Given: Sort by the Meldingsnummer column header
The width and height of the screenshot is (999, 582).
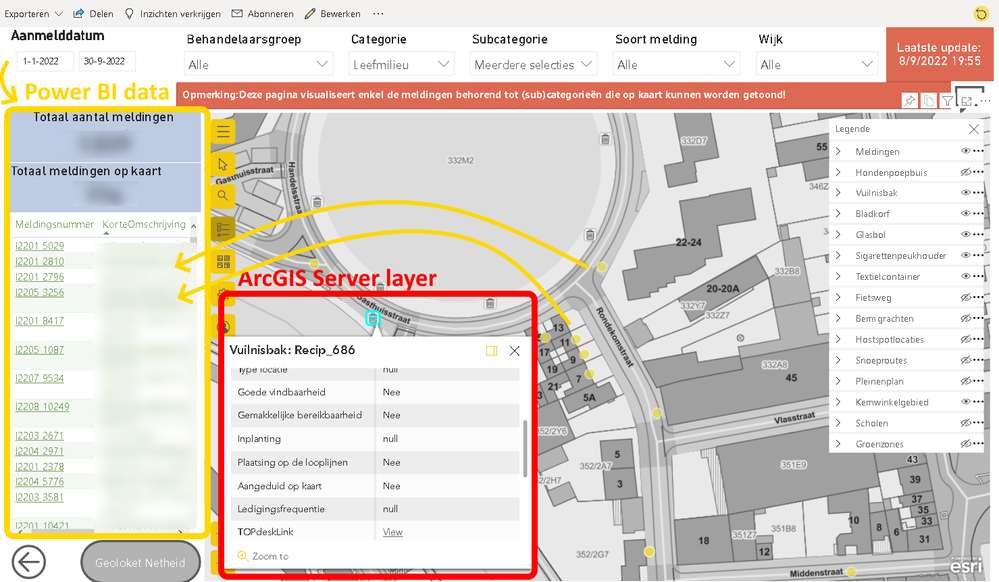Looking at the screenshot, I should tap(55, 224).
